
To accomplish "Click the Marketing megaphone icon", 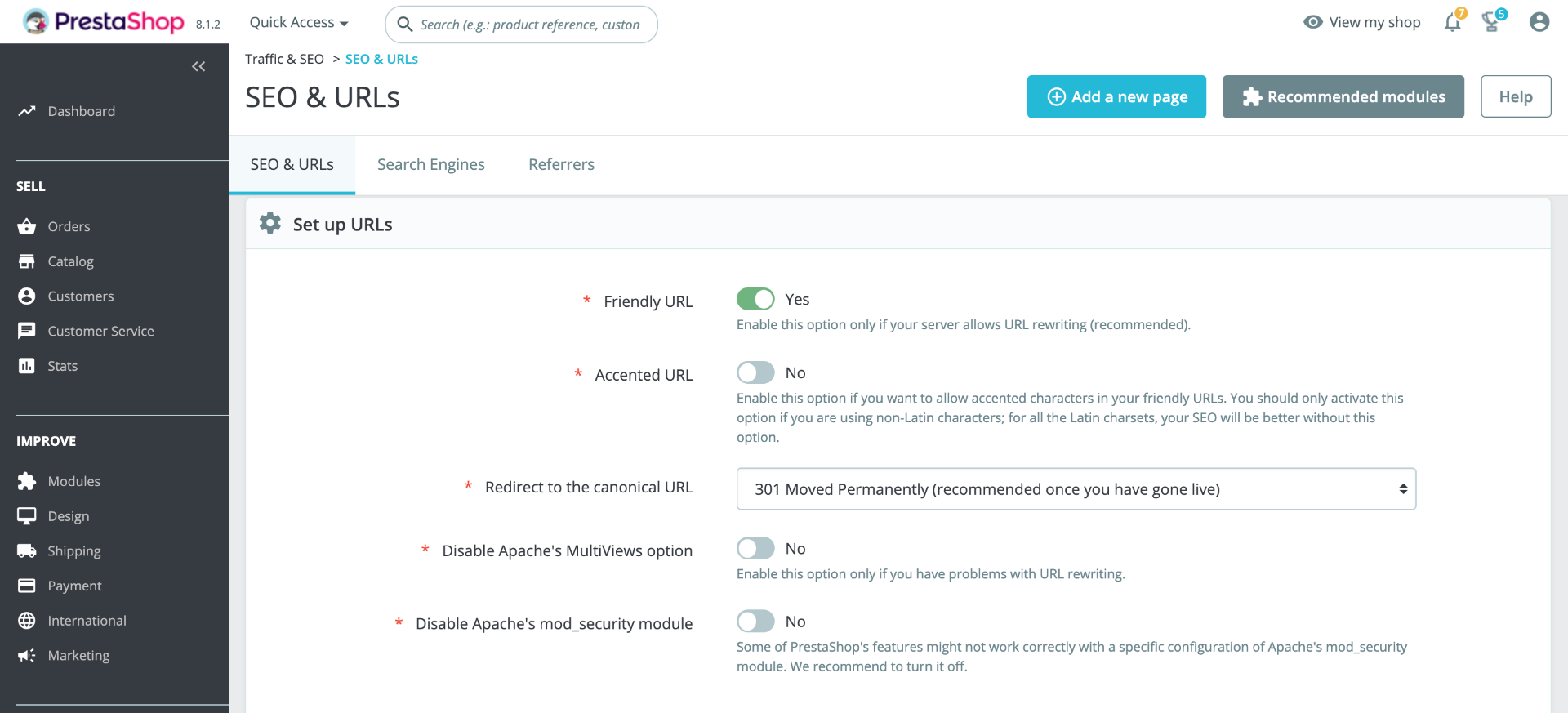I will 27,656.
